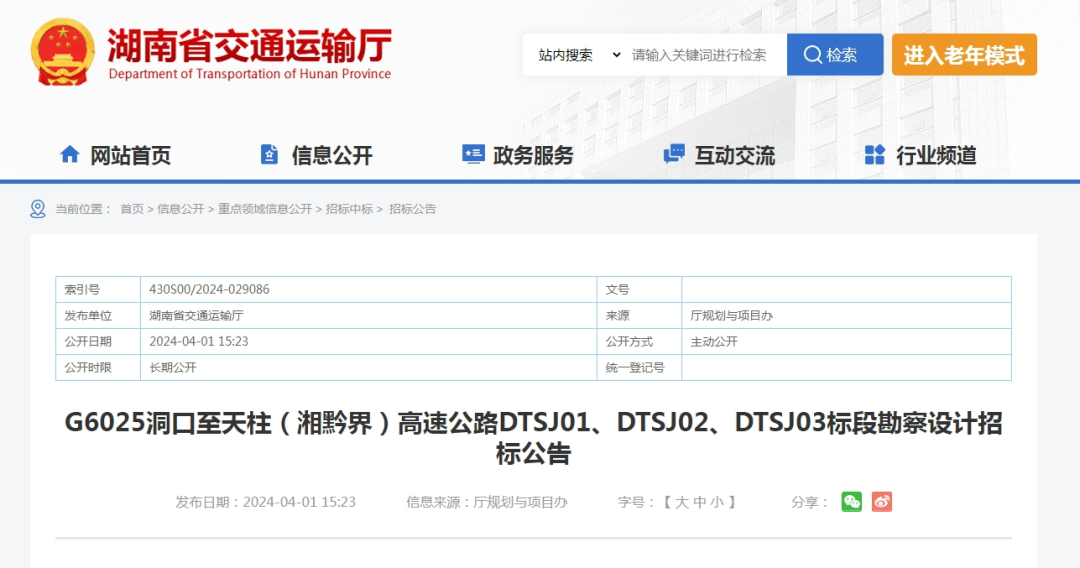Click the card icon beside 政务服务
Viewport: 1080px width, 568px height.
pos(472,154)
